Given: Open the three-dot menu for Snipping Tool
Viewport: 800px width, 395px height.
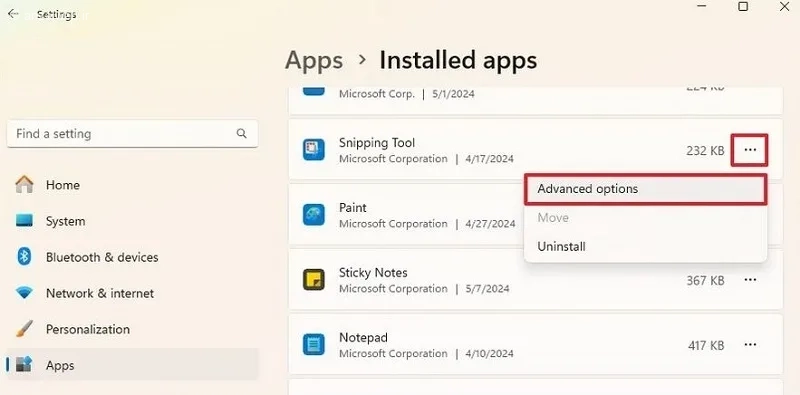Looking at the screenshot, I should click(749, 150).
